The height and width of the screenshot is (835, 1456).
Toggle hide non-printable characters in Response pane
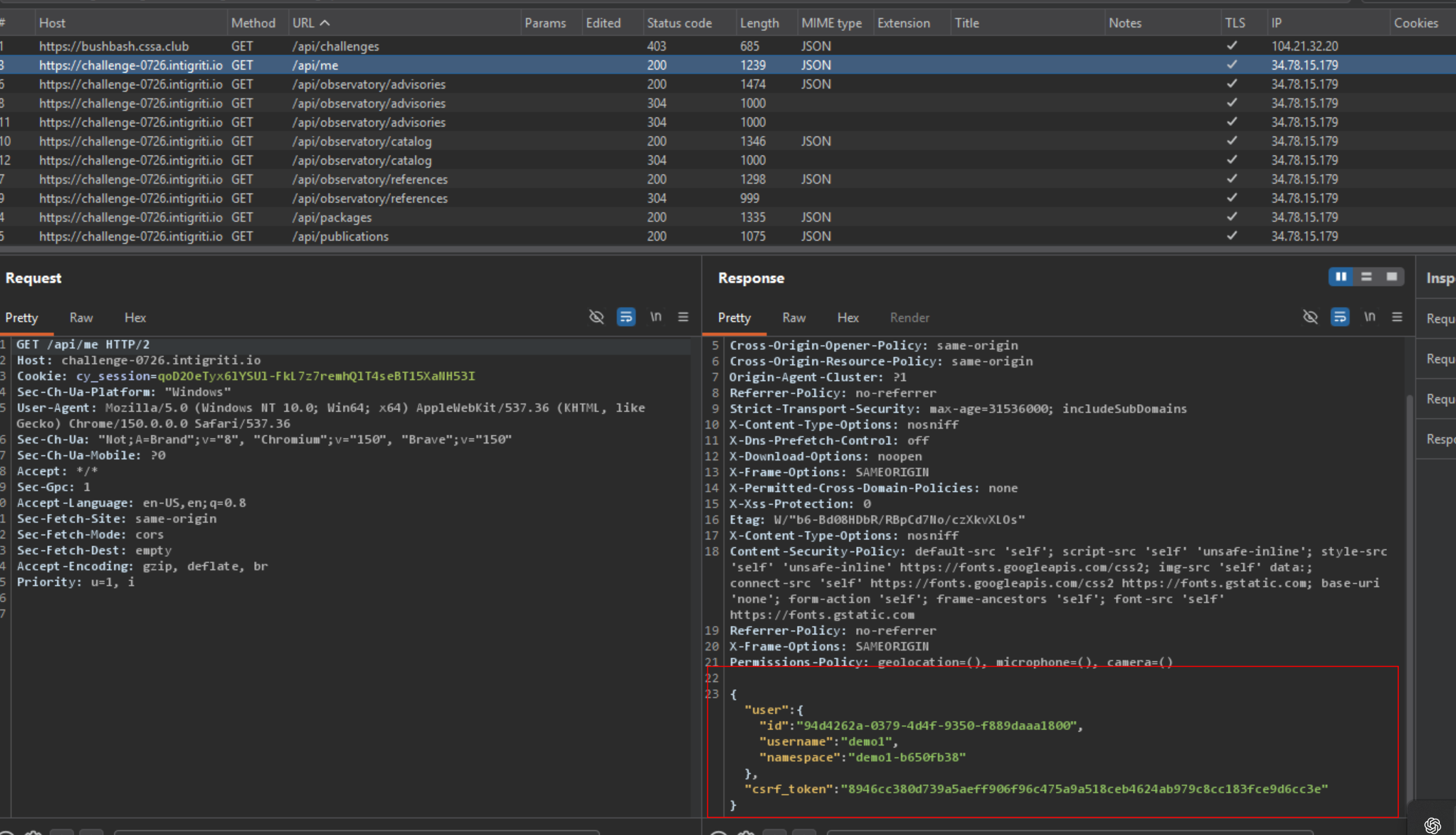[1310, 317]
